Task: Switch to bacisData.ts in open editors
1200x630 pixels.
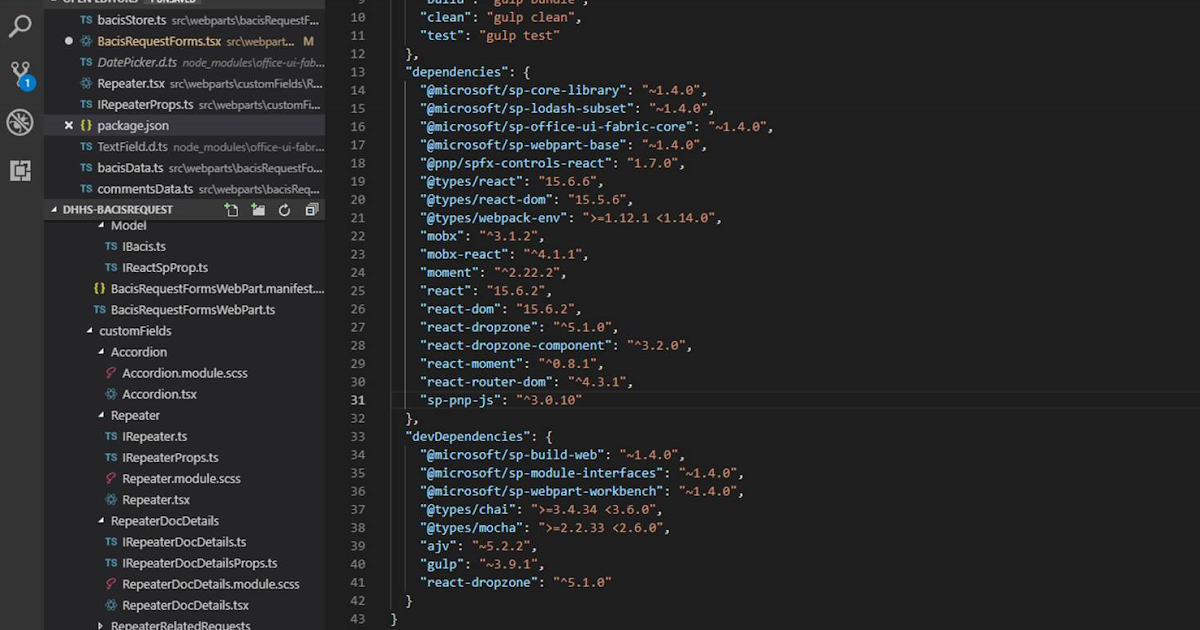Action: pyautogui.click(x=185, y=167)
